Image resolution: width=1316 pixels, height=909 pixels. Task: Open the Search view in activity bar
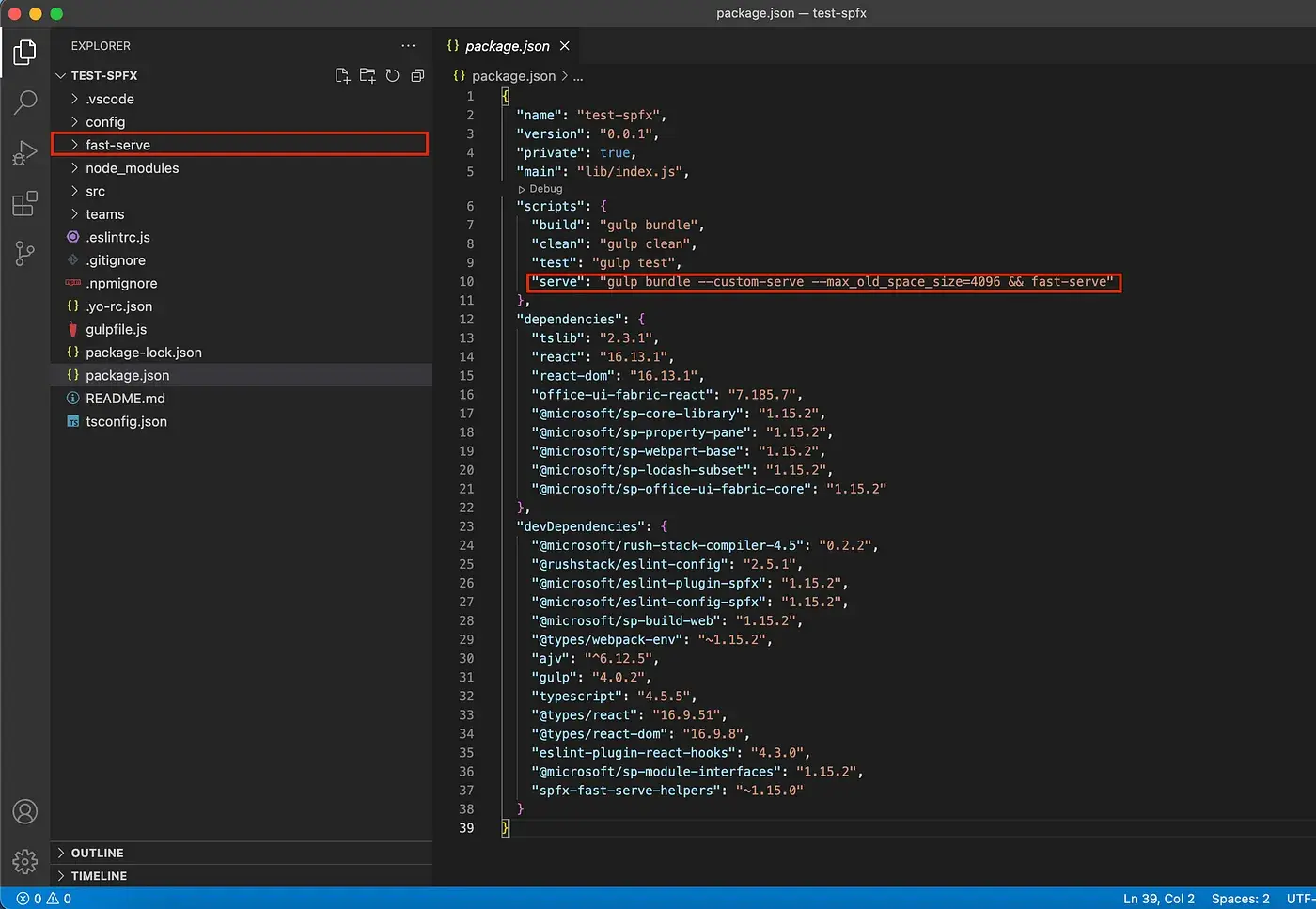click(25, 102)
